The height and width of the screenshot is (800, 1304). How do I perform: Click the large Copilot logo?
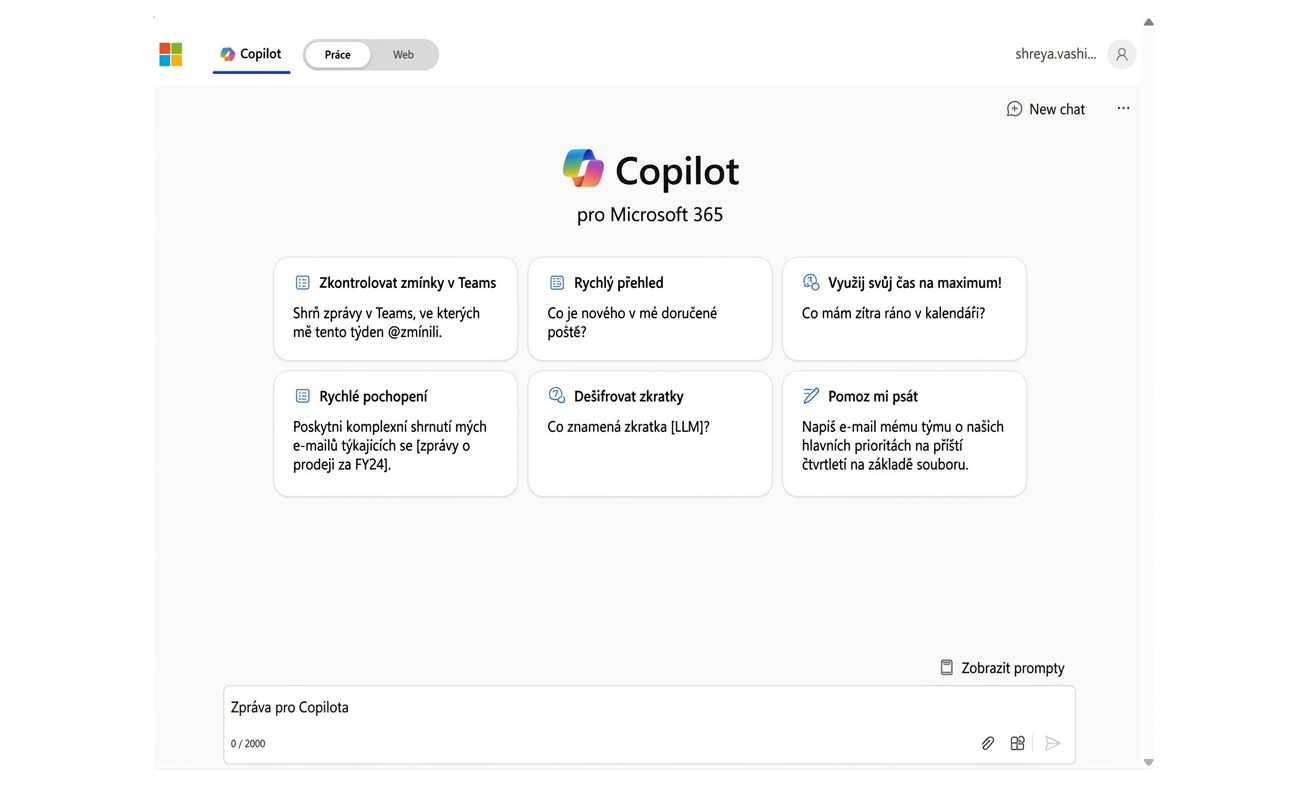(583, 169)
